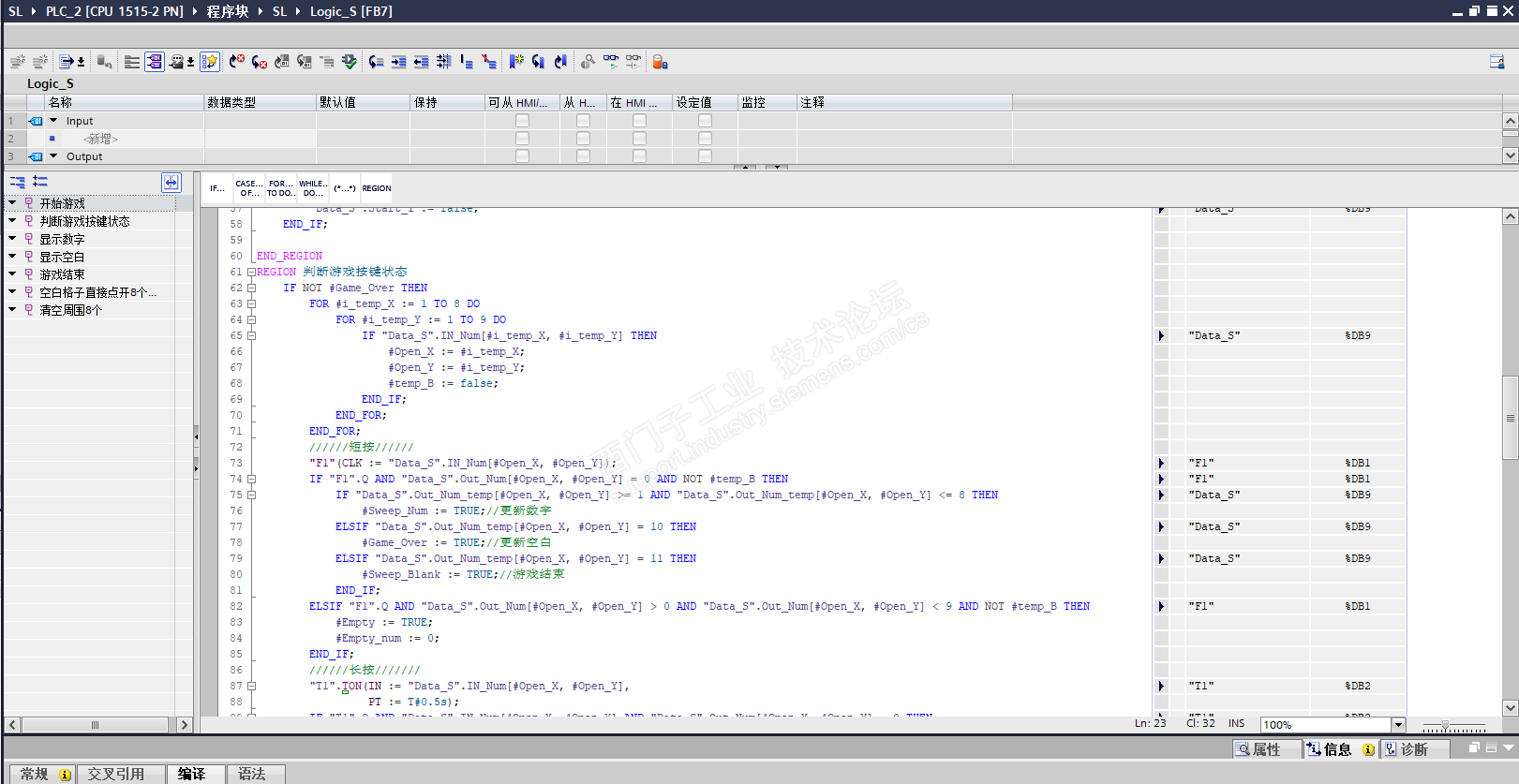Viewport: 1519px width, 784px height.
Task: Click the outdent text icon in the toolbar
Action: tap(422, 62)
